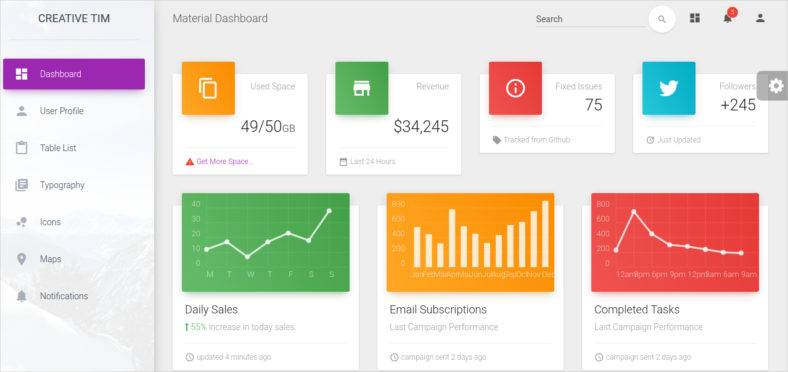
Task: Click '55% increase in today sales' text
Action: [243, 327]
